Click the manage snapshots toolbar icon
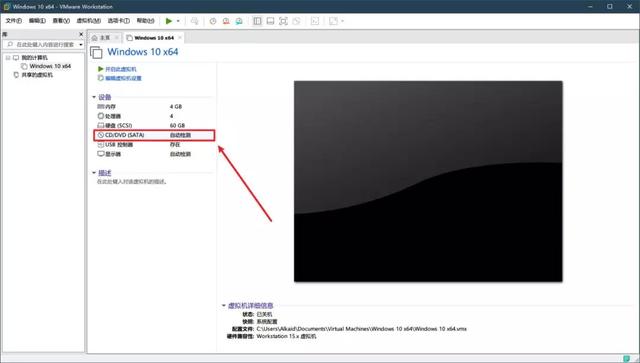The width and height of the screenshot is (640, 363). (239, 21)
